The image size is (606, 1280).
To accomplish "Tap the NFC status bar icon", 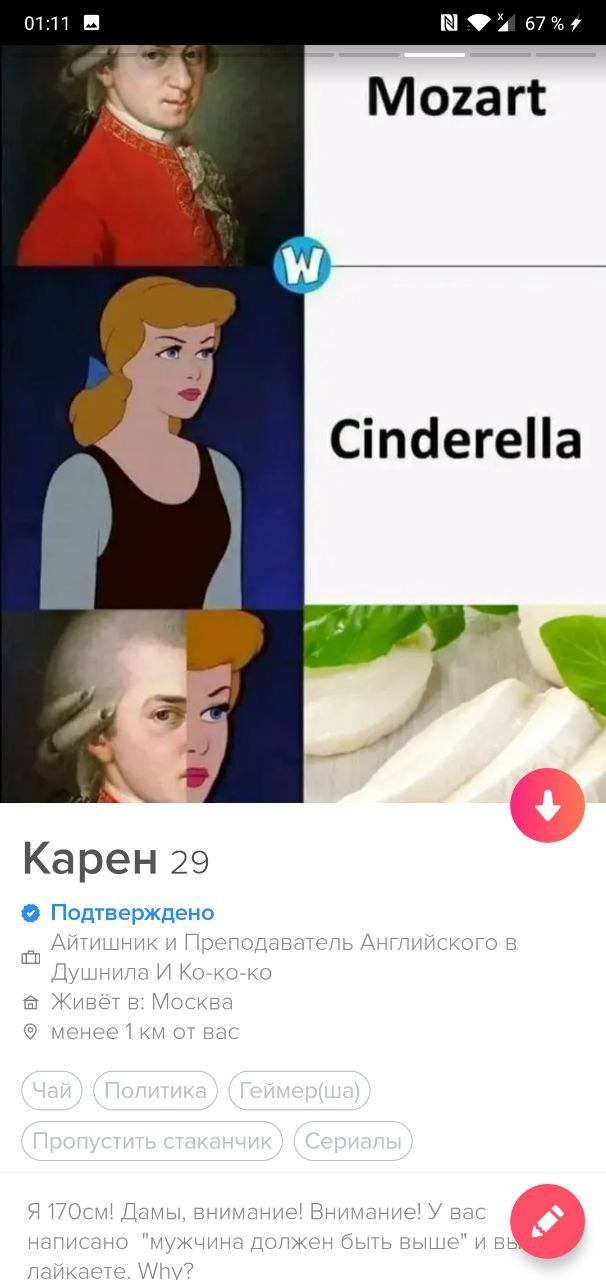I will 448,22.
